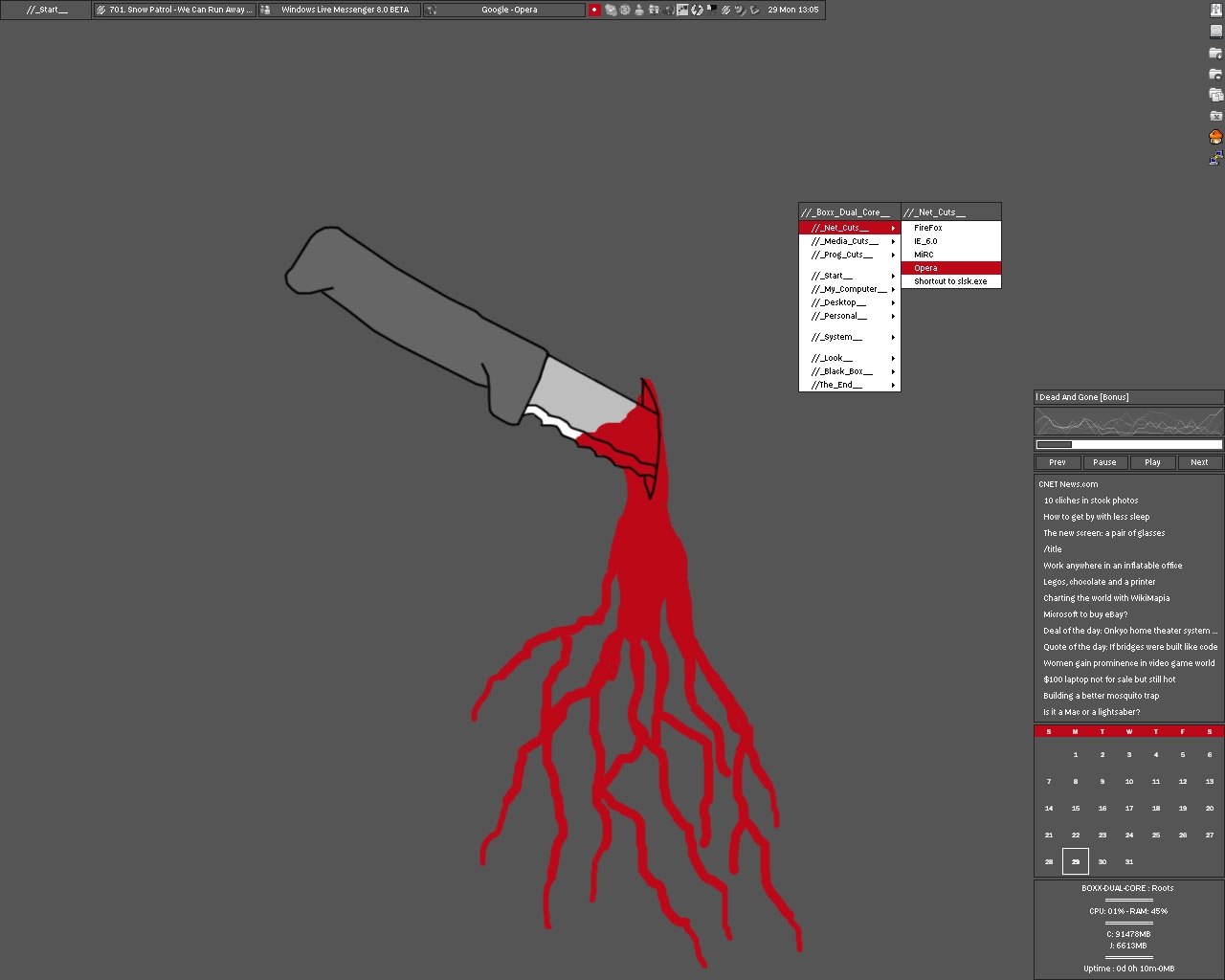Open the folder icon with down arrow
The image size is (1225, 980).
coord(1215,53)
